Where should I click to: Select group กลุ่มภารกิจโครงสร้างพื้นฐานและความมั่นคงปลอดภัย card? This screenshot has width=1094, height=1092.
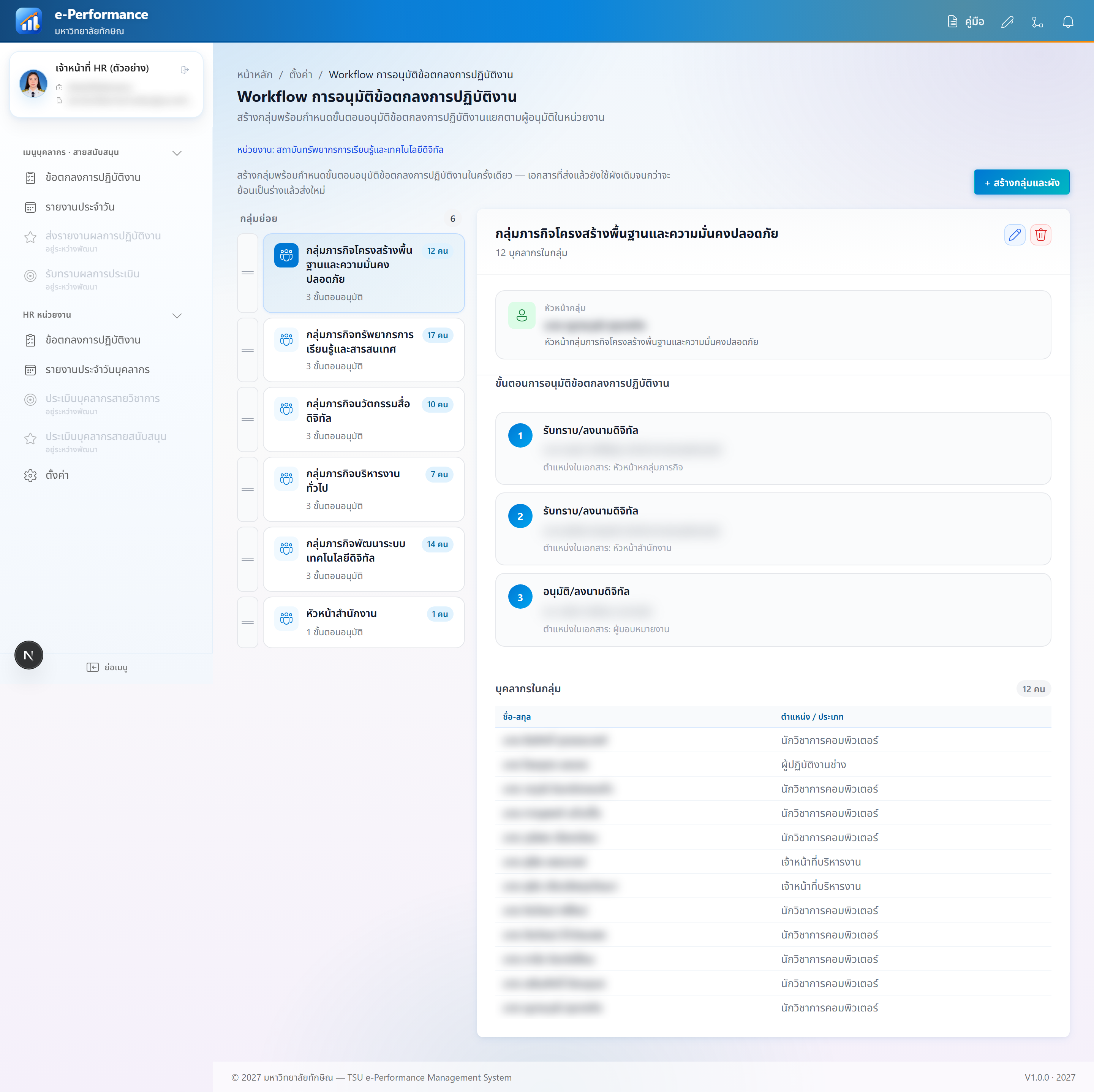click(x=364, y=273)
